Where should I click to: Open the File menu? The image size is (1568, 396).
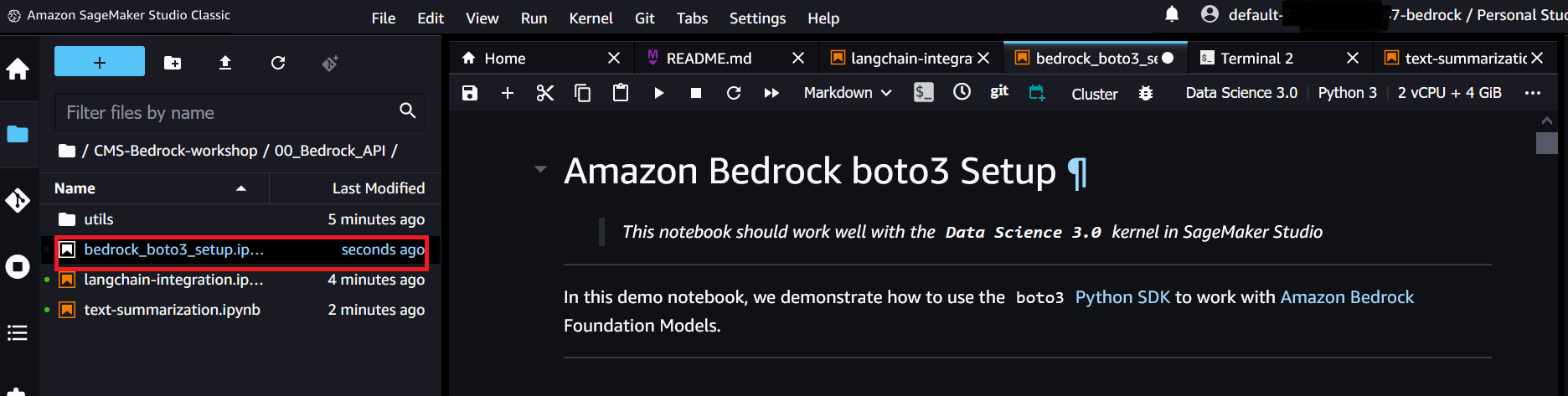click(384, 18)
